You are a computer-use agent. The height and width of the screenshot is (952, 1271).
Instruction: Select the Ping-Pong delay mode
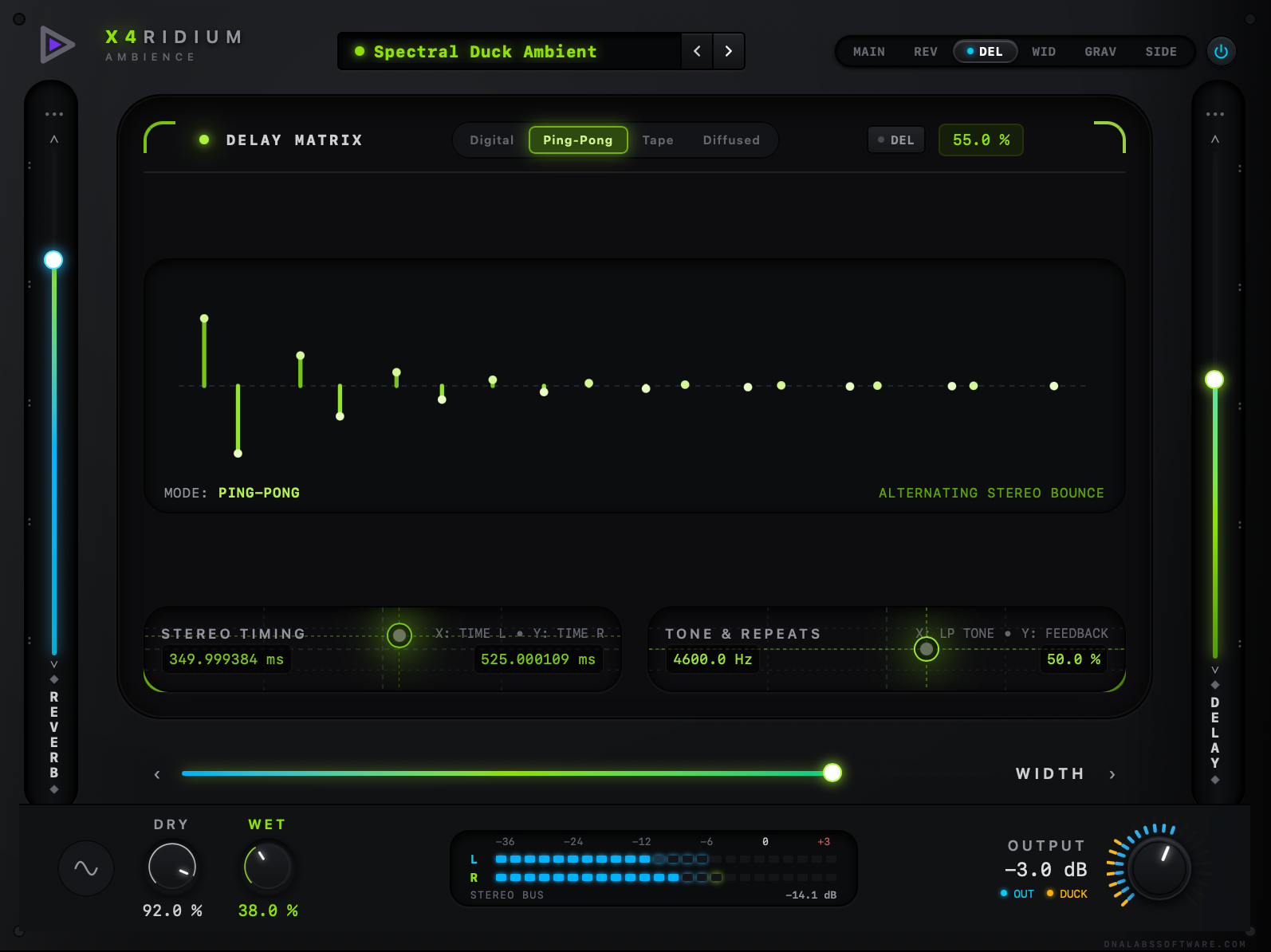578,140
